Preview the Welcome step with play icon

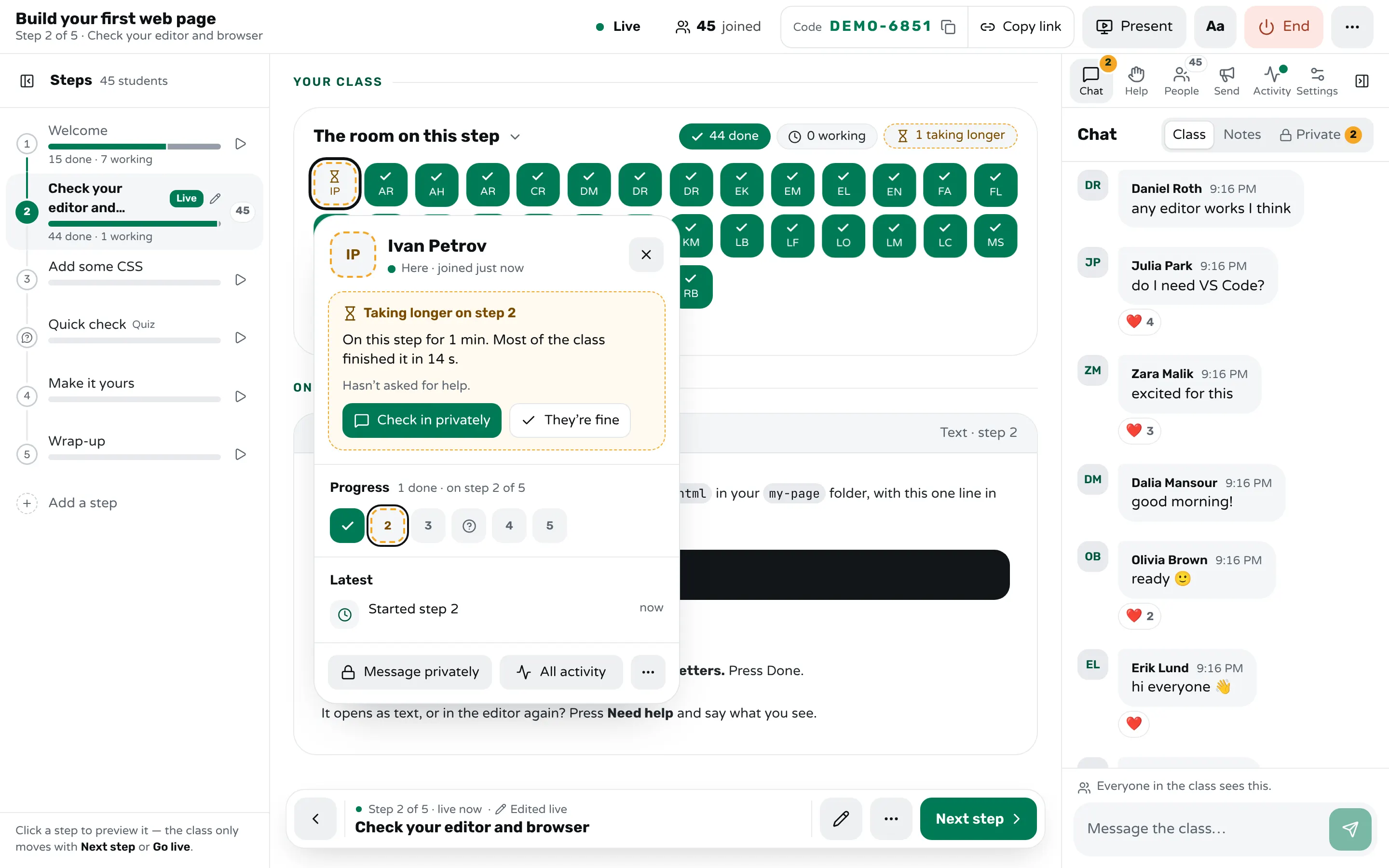241,144
